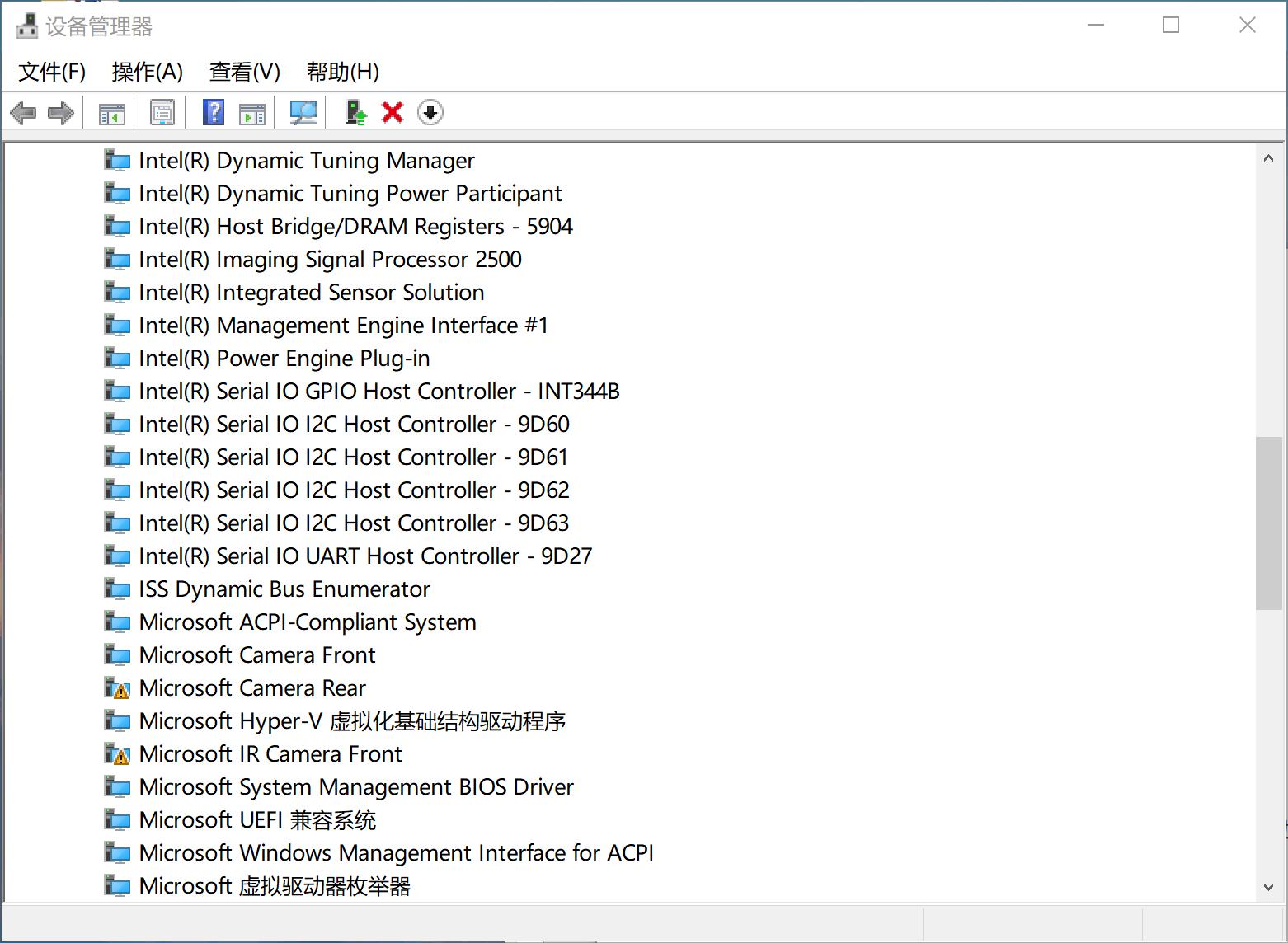Click the device icon beside Microsoft 虚拟驱动器枚举器
The image size is (1288, 943).
click(117, 885)
